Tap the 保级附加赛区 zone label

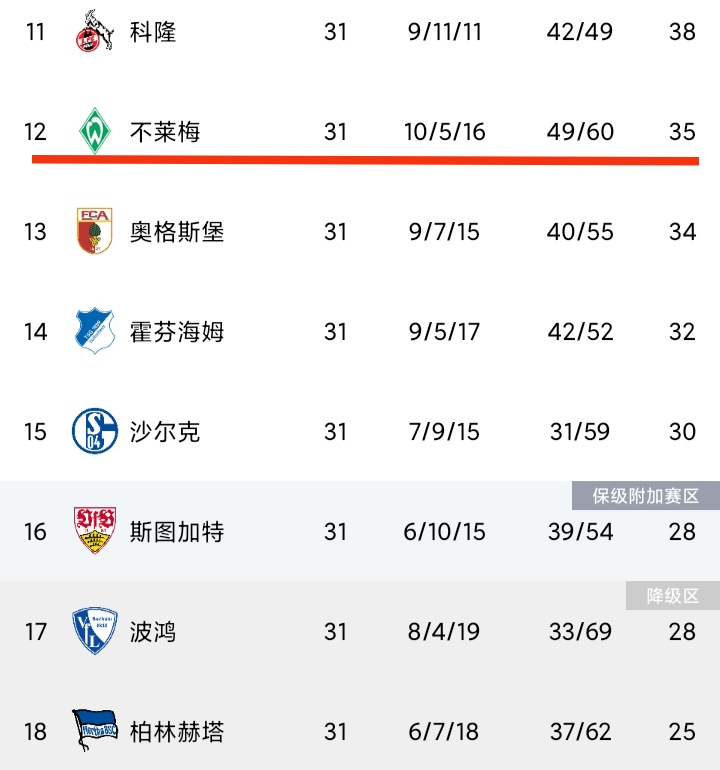pyautogui.click(x=646, y=496)
